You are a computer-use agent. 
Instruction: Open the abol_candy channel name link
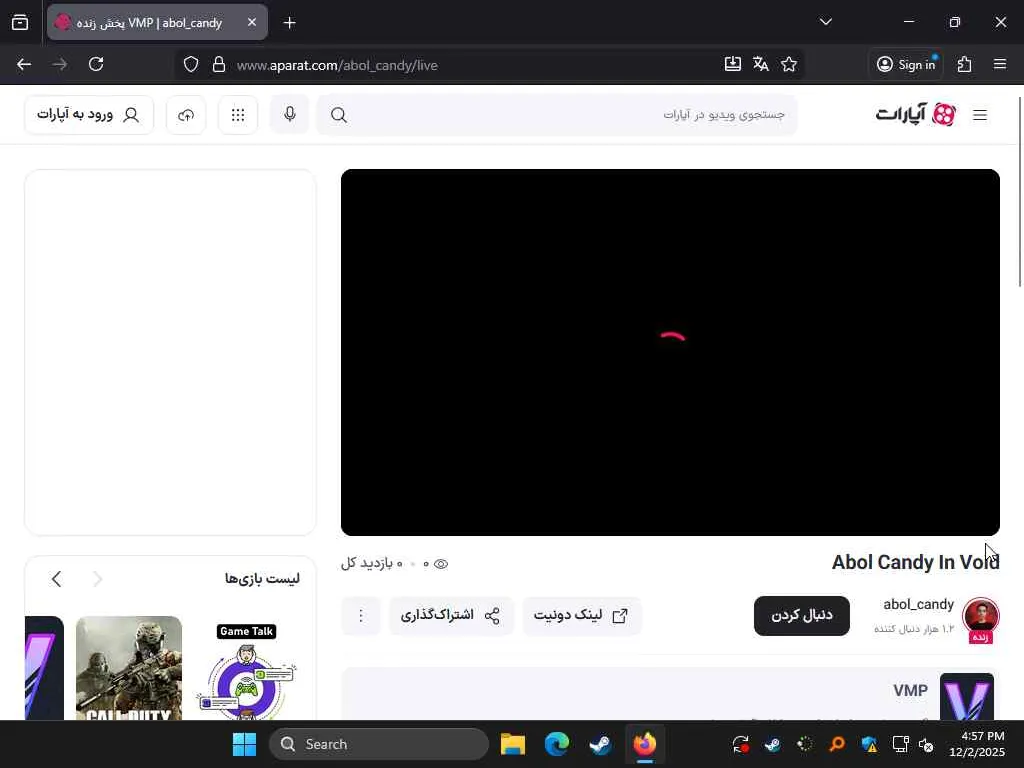918,605
